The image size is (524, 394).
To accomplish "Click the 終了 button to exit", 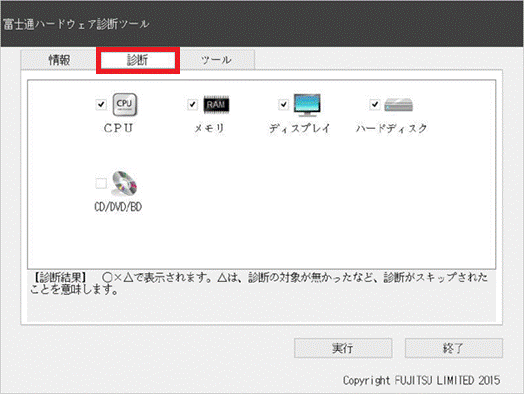I will (453, 348).
